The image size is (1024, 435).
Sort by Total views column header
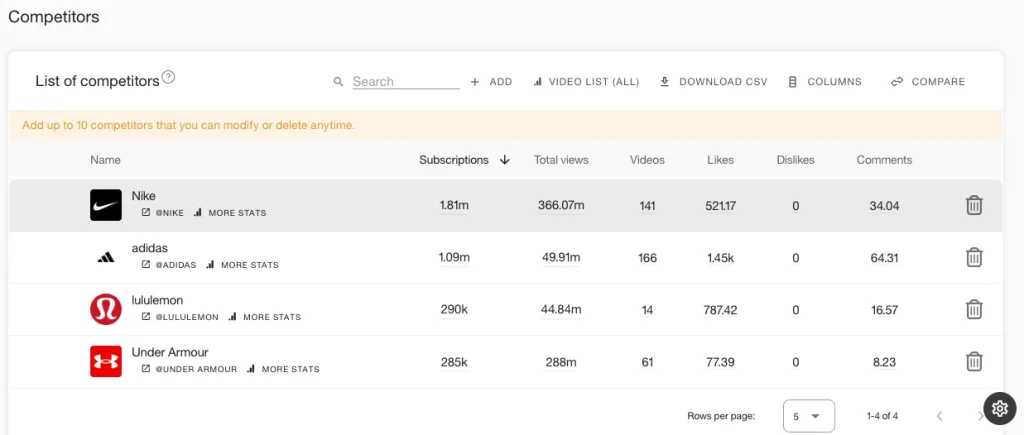click(561, 160)
